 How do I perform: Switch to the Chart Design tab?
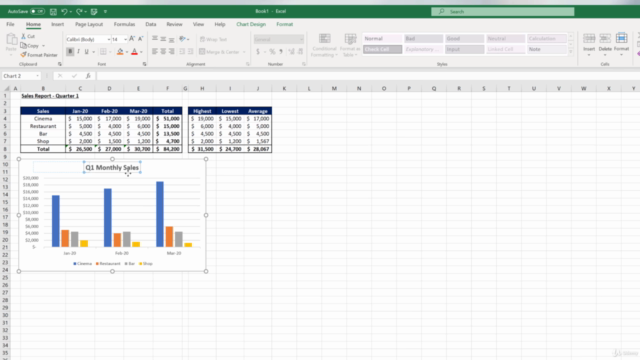251,24
